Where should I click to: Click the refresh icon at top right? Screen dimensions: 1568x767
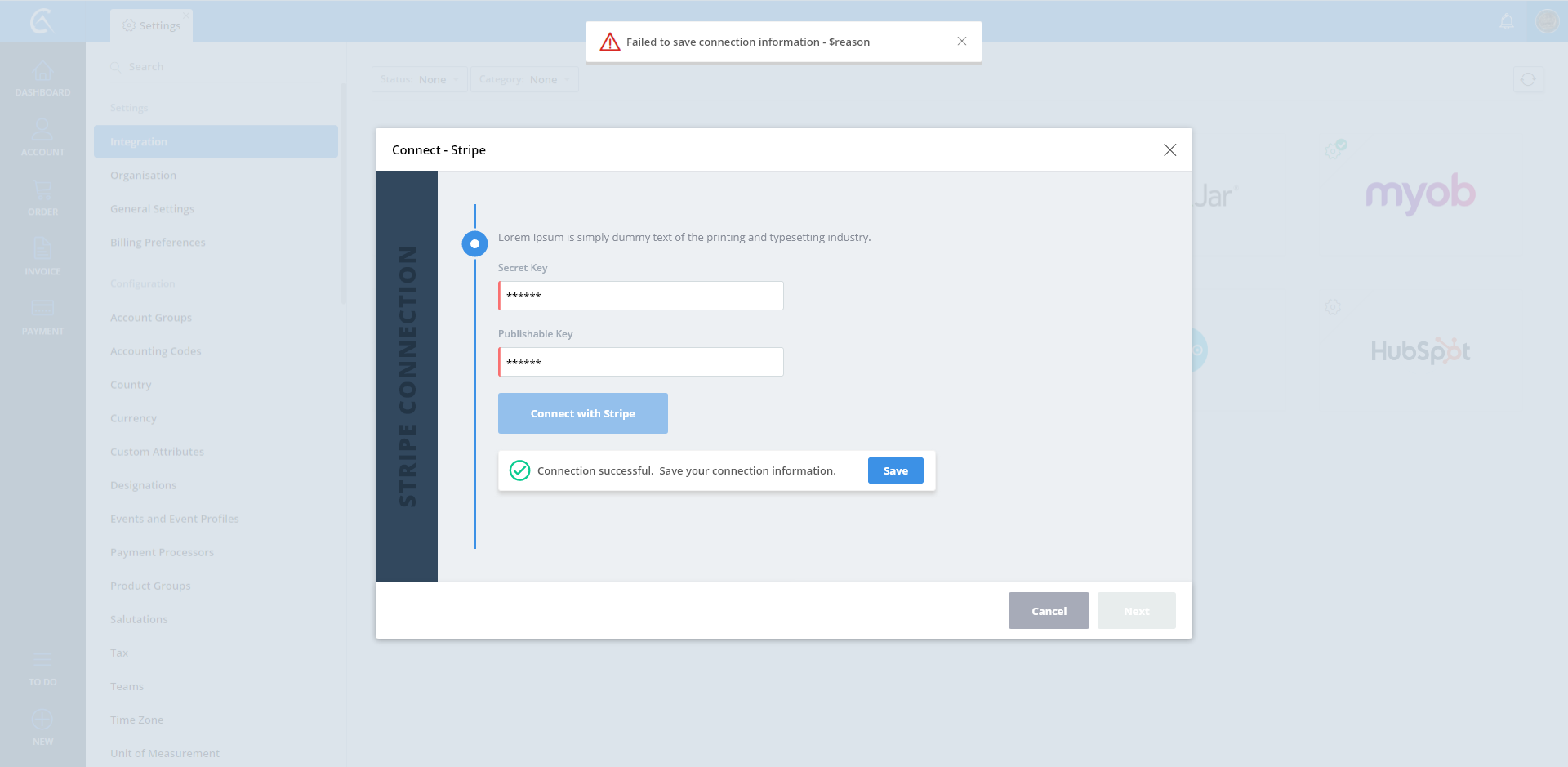pos(1528,79)
